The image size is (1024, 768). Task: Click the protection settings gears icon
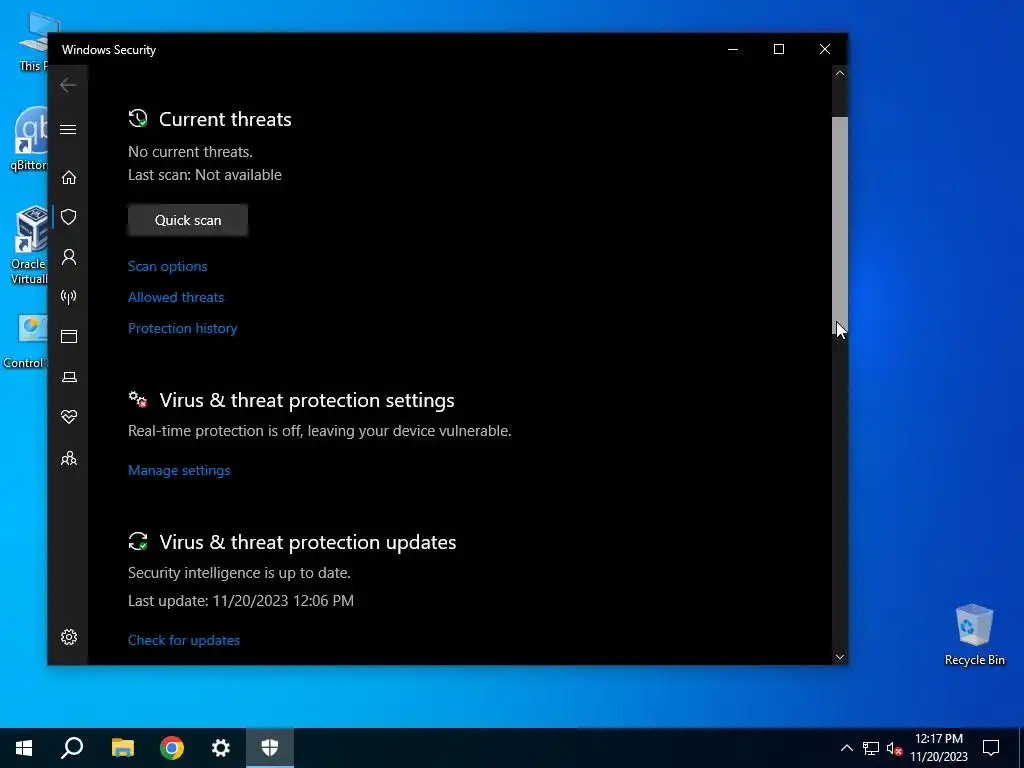[x=138, y=399]
